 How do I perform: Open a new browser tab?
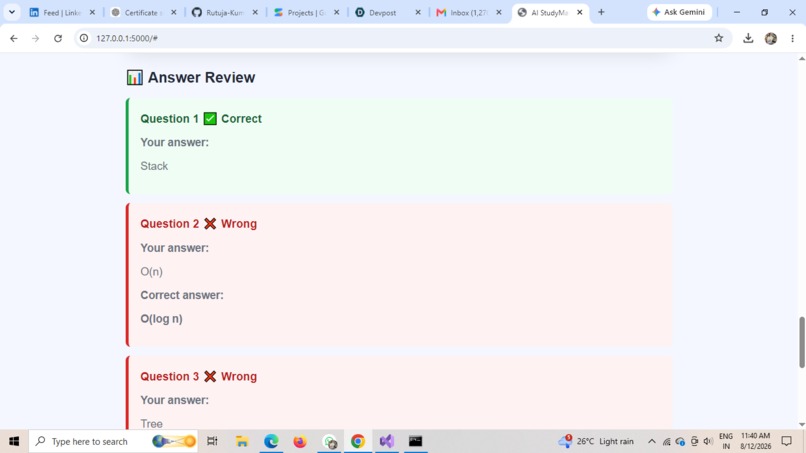pos(601,12)
